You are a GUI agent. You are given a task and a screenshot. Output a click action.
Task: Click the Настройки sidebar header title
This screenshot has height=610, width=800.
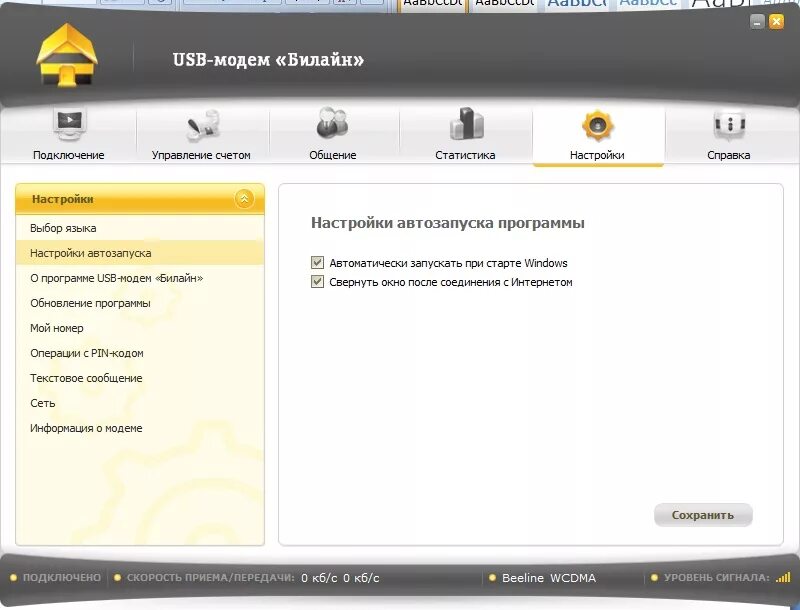(63, 199)
